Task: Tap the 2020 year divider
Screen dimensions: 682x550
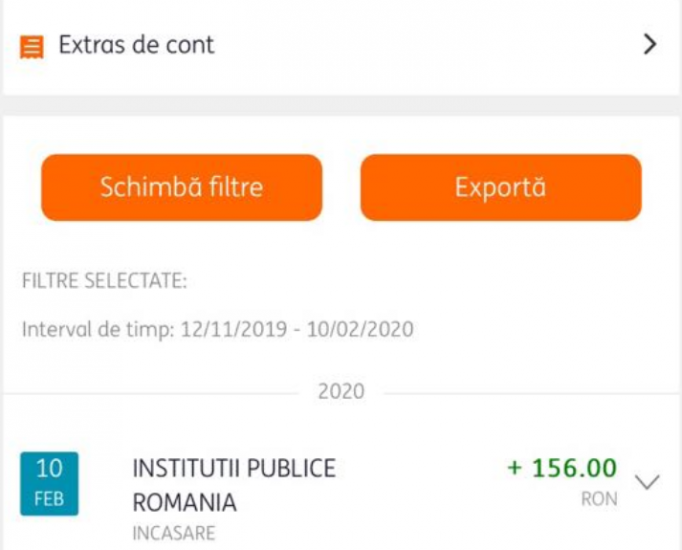Action: (341, 391)
